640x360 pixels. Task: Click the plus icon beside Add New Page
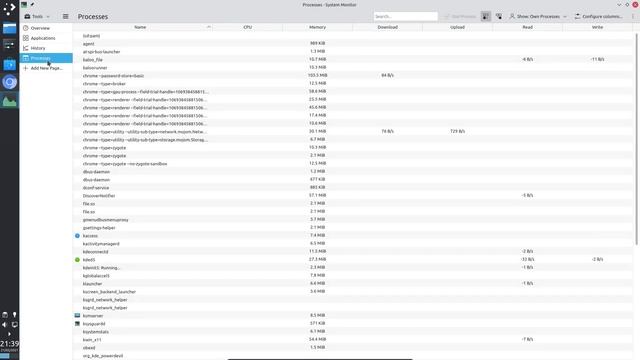tap(26, 68)
